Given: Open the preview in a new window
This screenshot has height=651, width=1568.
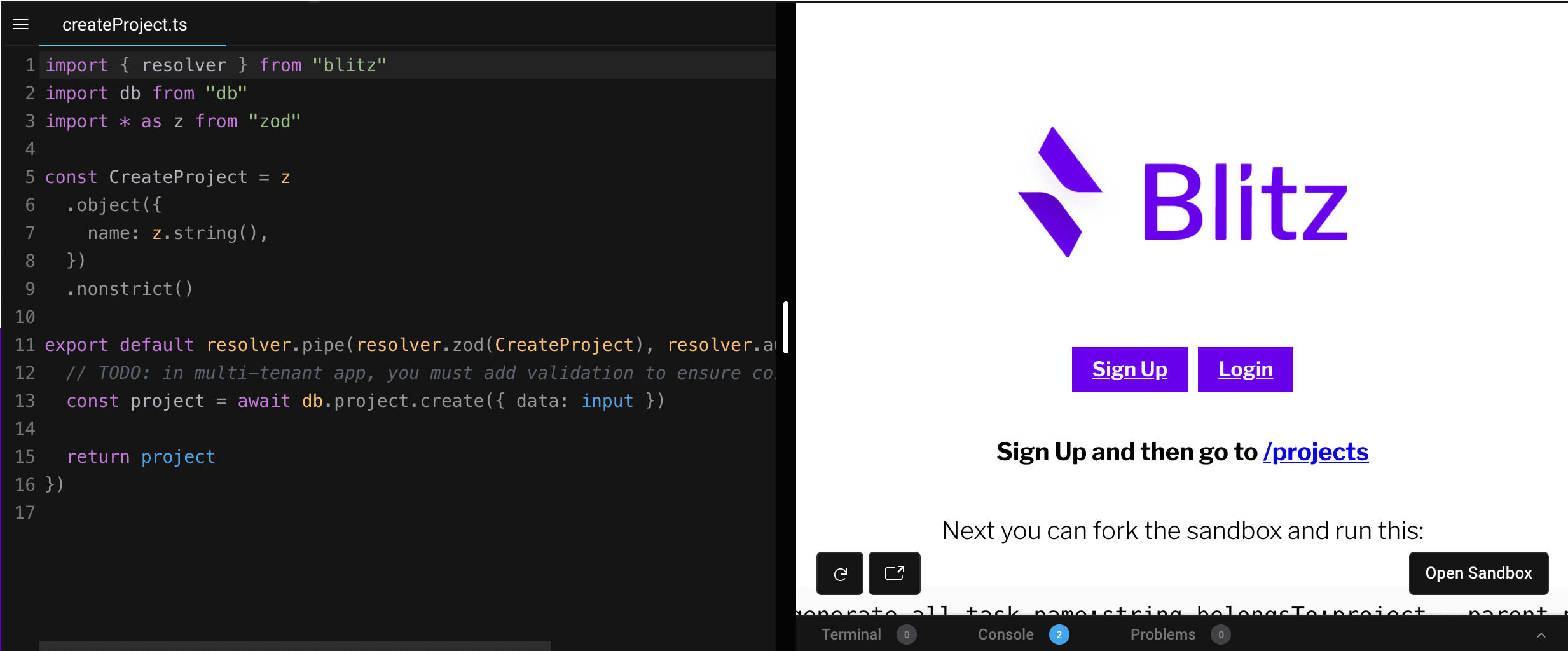Looking at the screenshot, I should pos(894,573).
